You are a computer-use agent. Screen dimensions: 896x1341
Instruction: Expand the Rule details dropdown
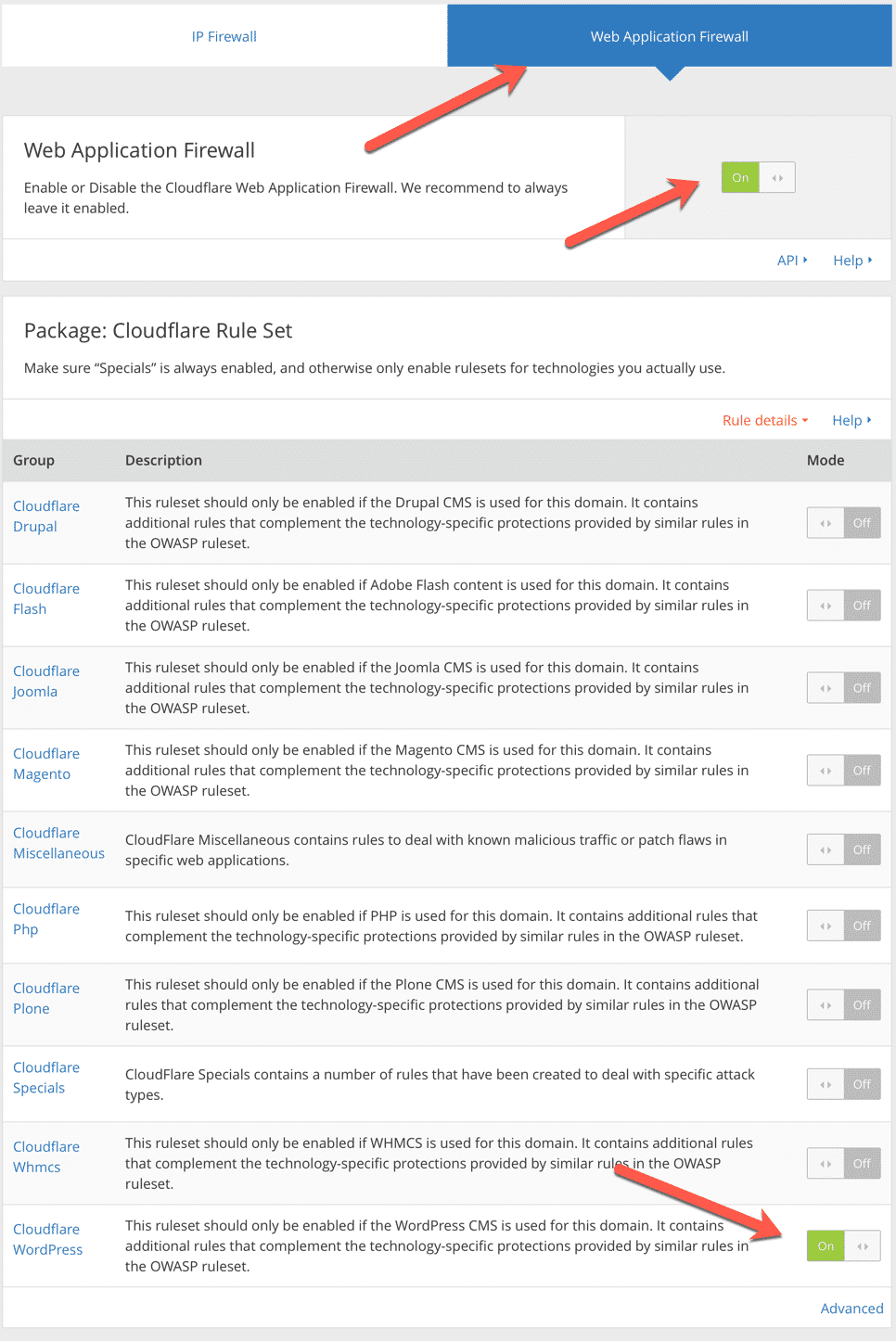coord(764,420)
